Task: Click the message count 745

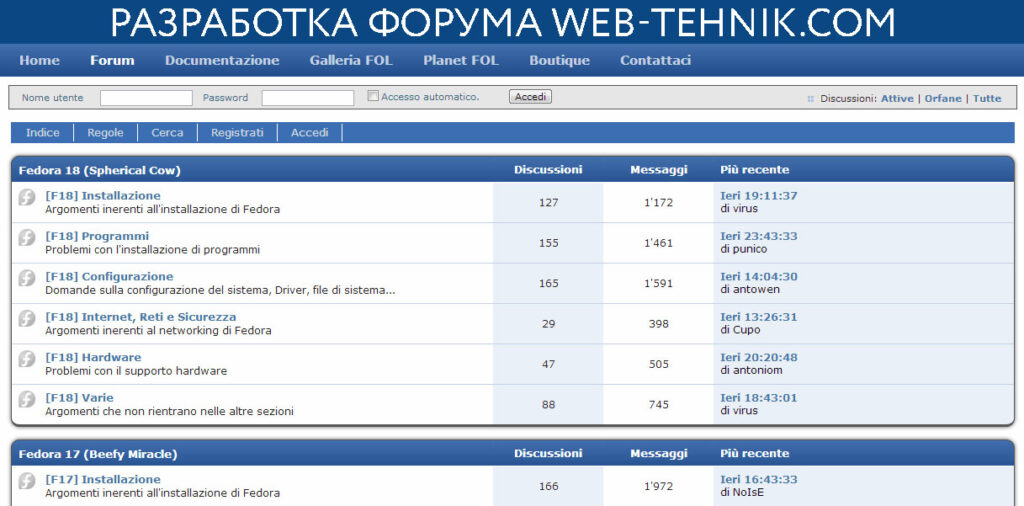Action: [x=658, y=405]
